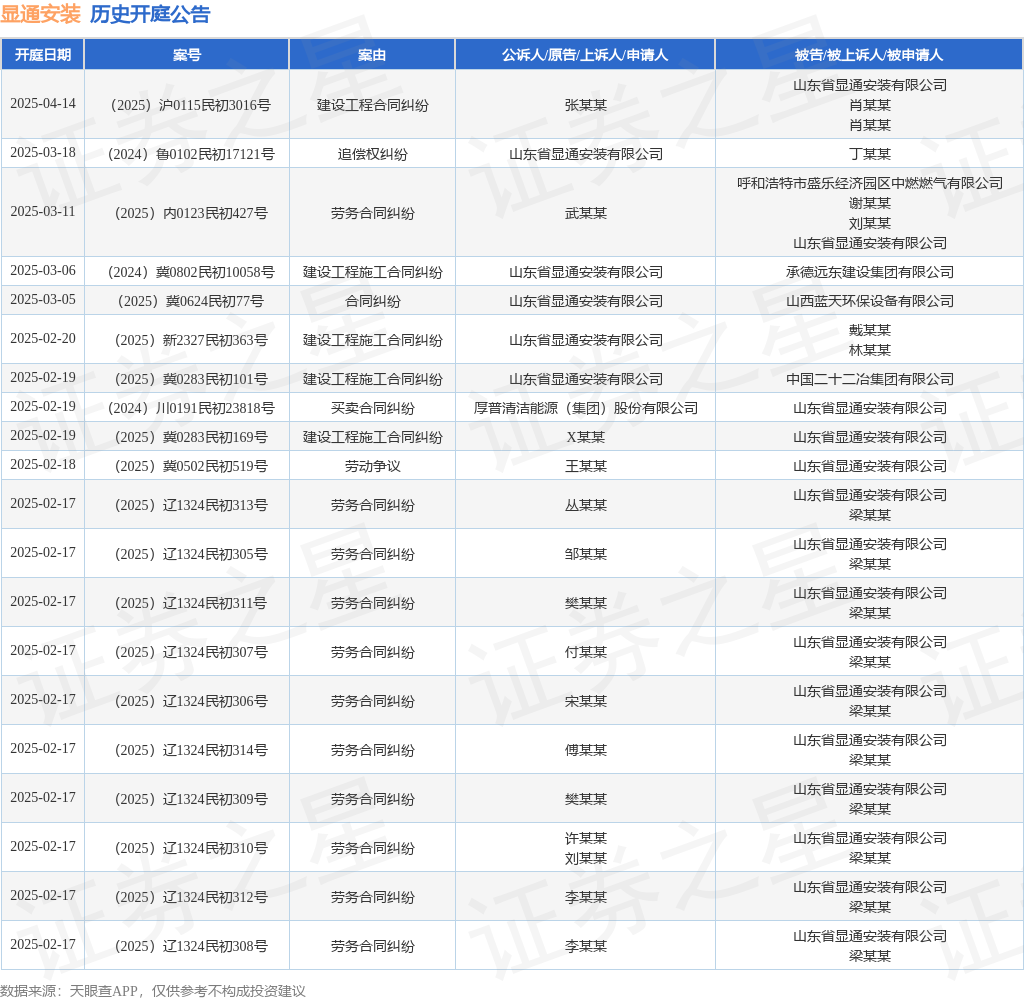This screenshot has height=1000, width=1024.
Task: Click the 合同纠纷 cause cell
Action: 372,301
